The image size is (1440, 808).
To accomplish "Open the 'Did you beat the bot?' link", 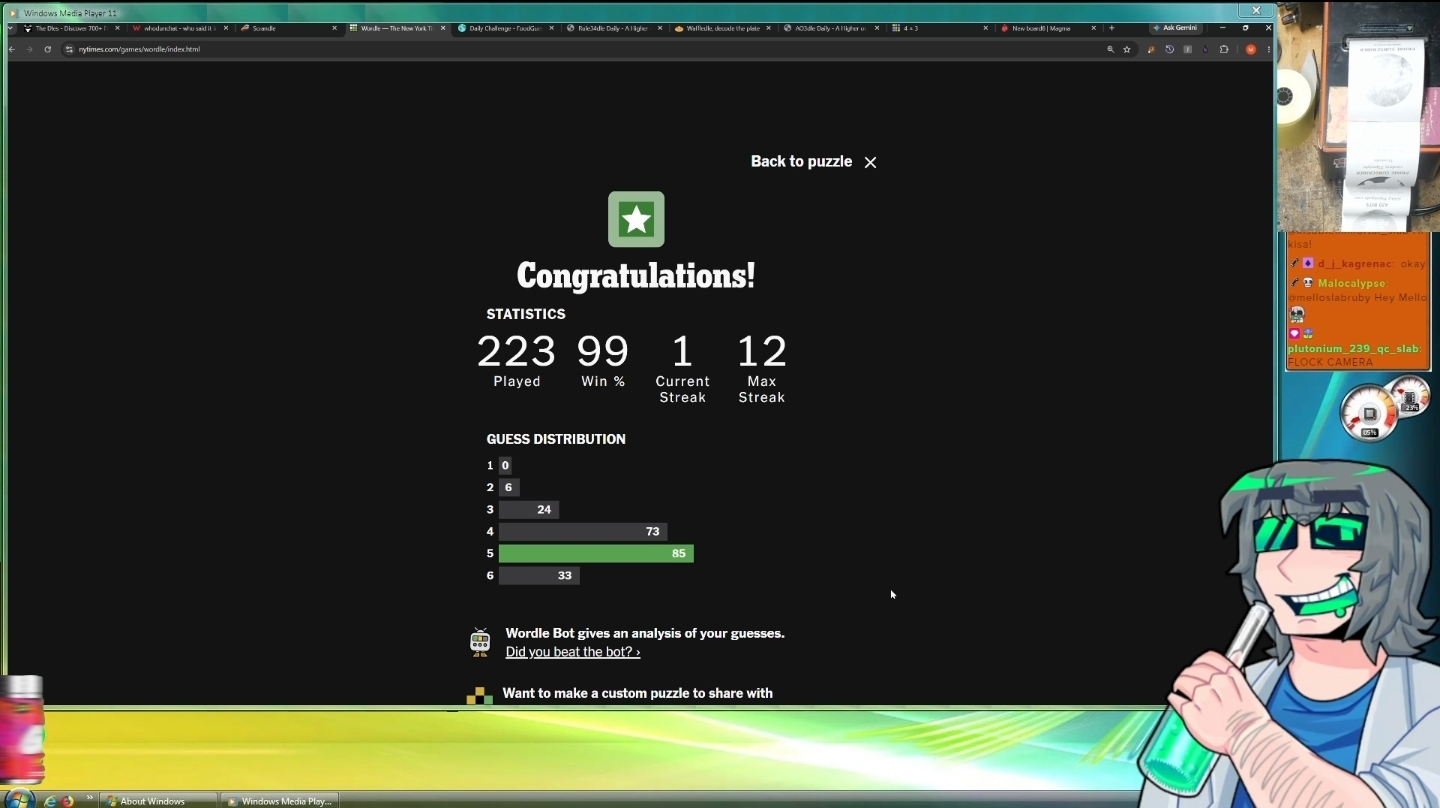I will 573,652.
